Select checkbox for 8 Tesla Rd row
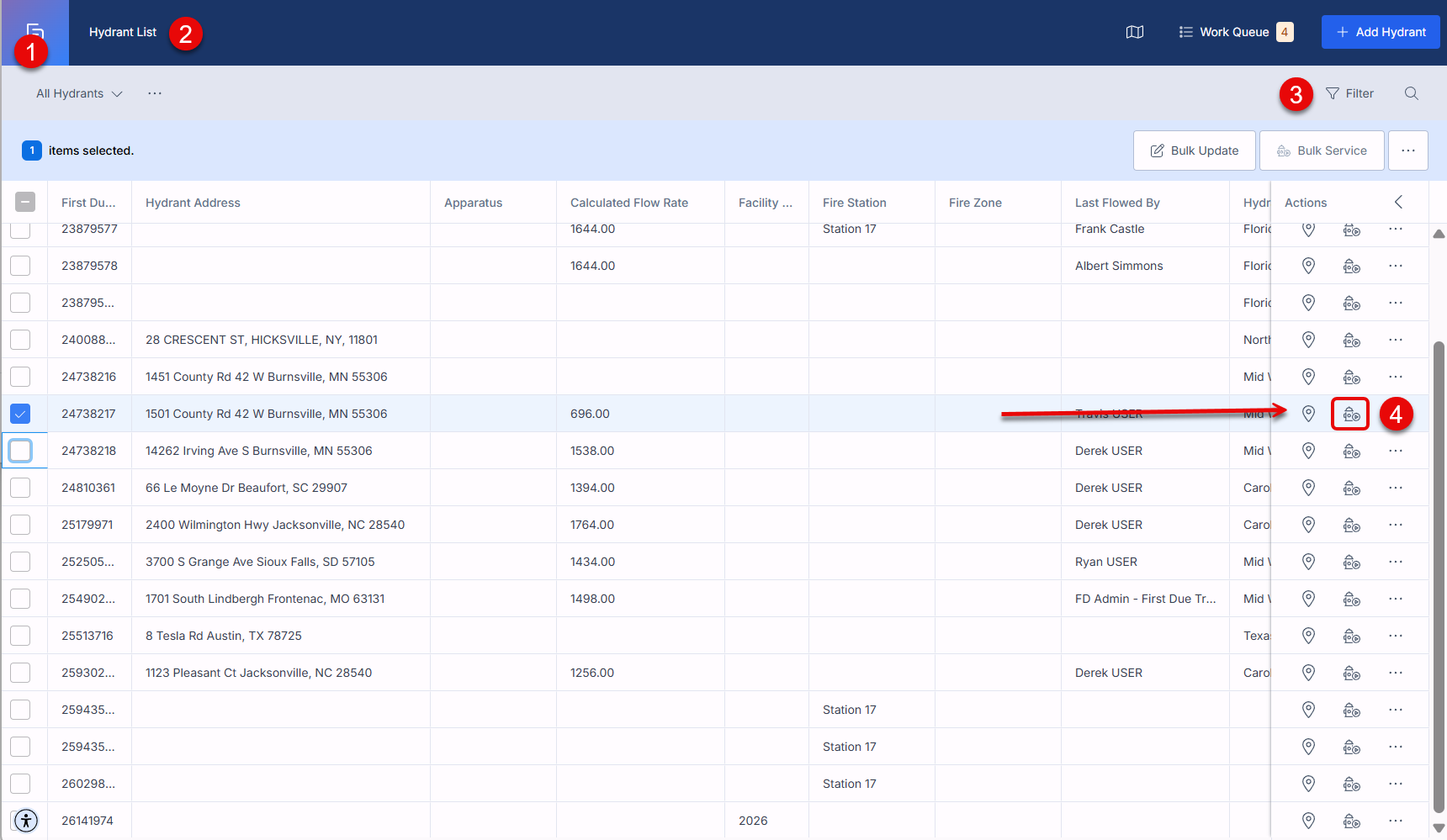The image size is (1447, 840). [x=20, y=636]
